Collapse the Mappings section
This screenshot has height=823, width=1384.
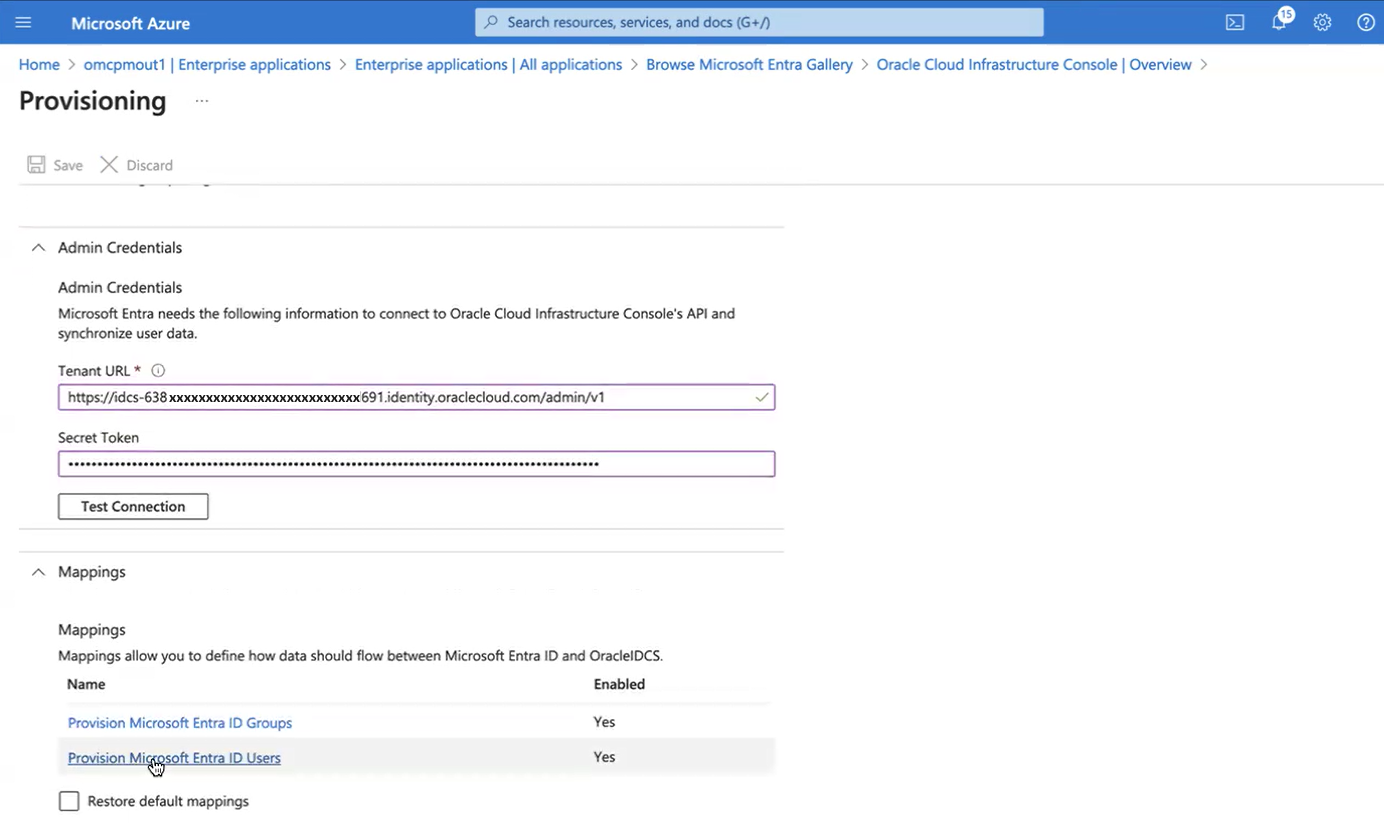pyautogui.click(x=37, y=571)
